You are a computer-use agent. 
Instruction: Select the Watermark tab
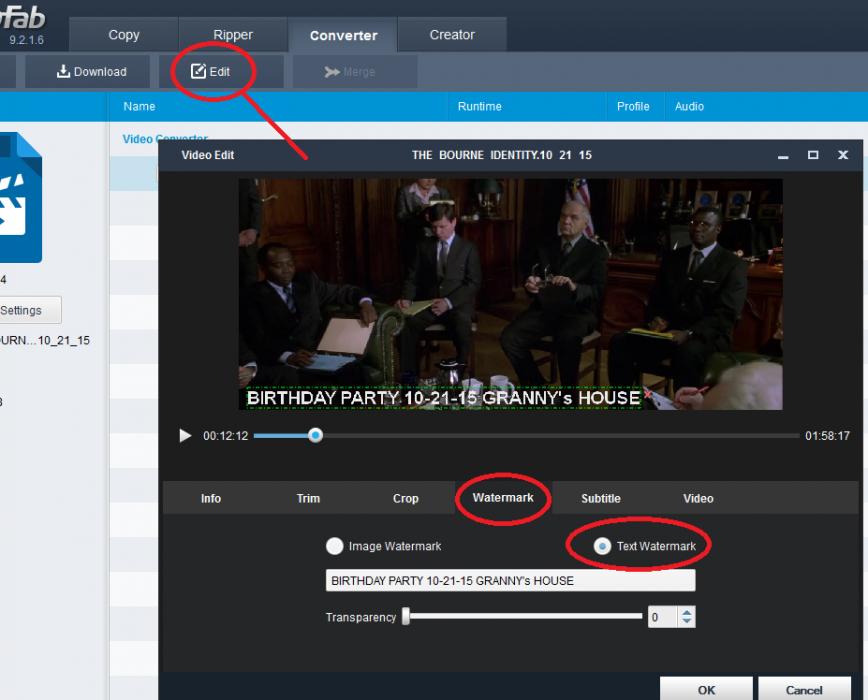503,497
